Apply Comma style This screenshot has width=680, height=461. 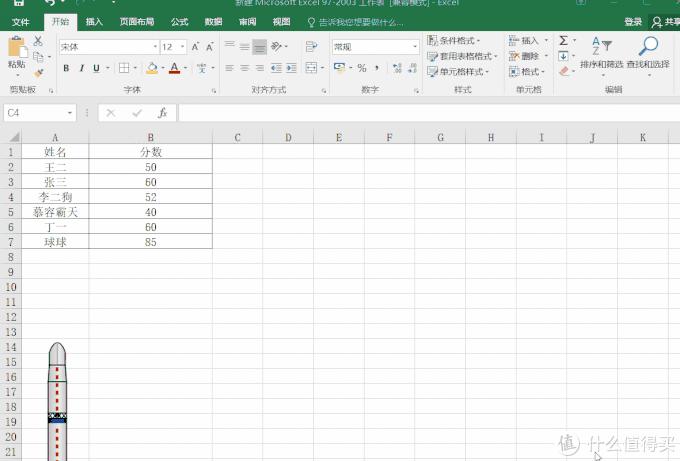point(377,68)
